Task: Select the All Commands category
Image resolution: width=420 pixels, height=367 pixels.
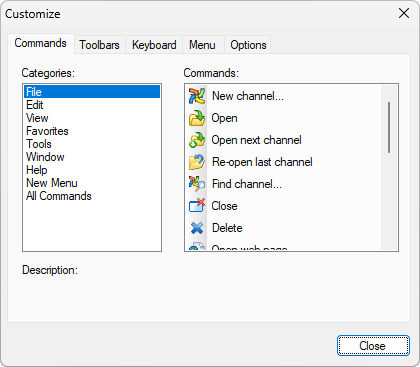Action: (x=92, y=196)
